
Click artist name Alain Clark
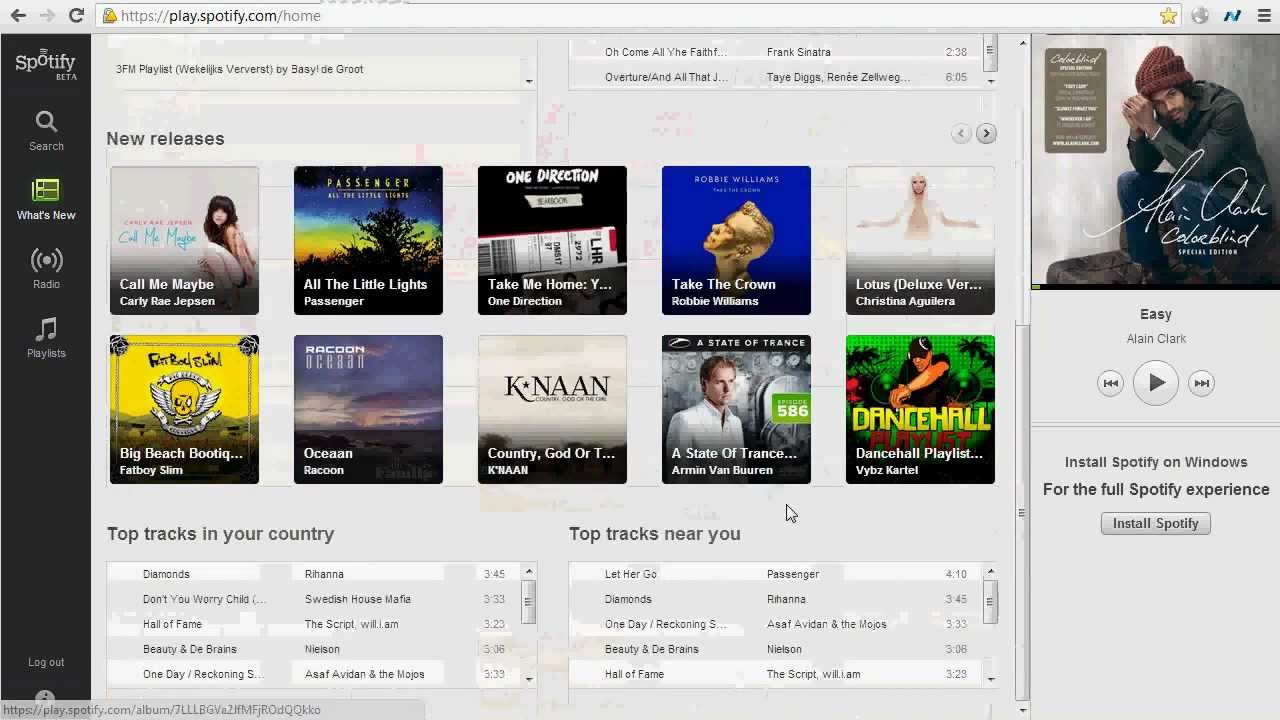pyautogui.click(x=1156, y=338)
